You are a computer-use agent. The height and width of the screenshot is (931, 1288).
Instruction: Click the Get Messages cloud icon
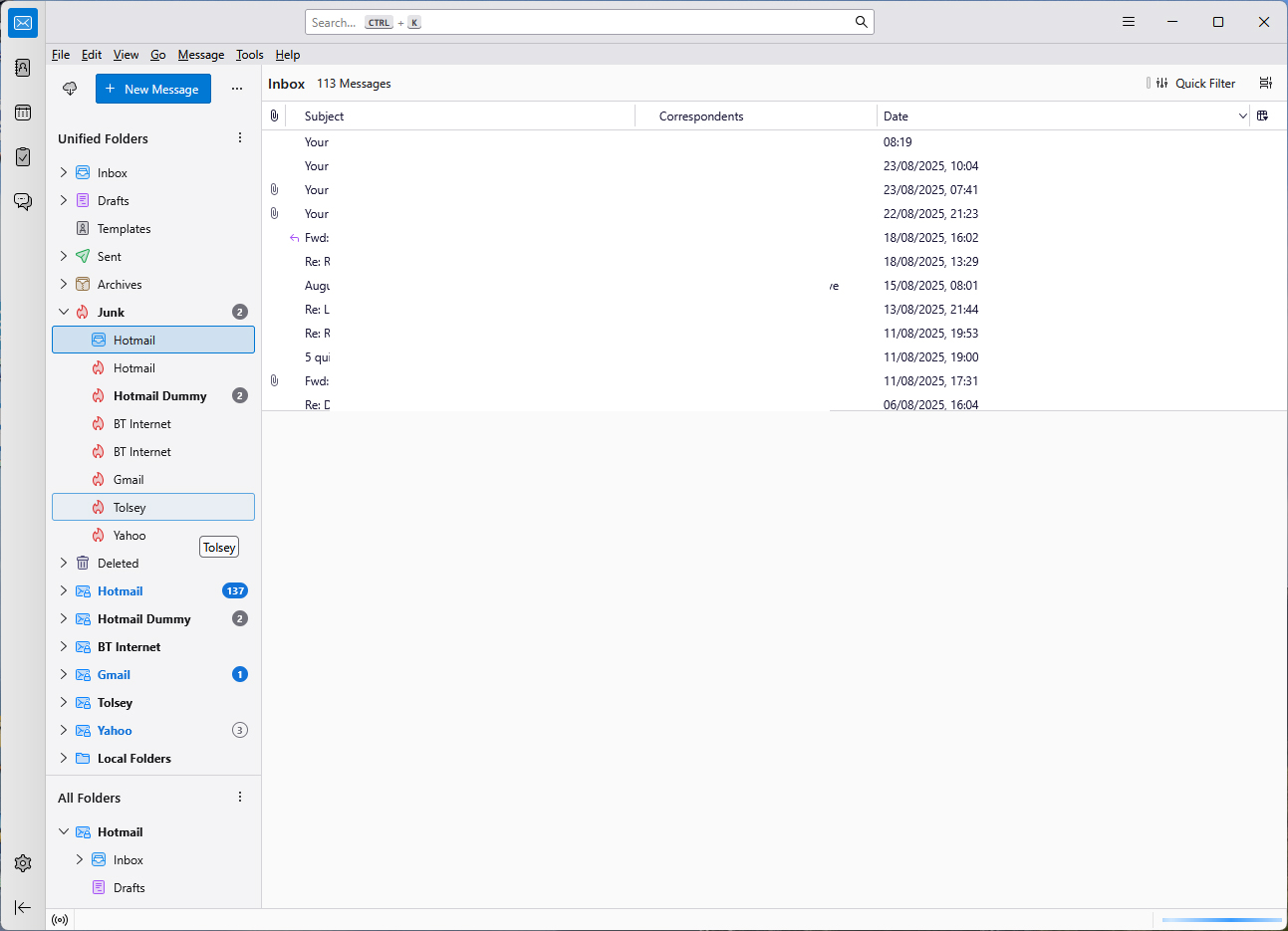coord(70,89)
